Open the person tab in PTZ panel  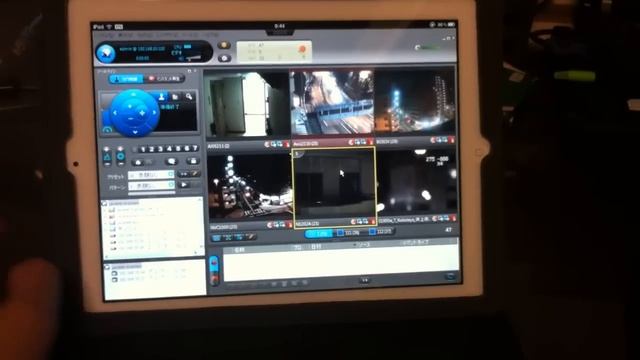point(161,96)
